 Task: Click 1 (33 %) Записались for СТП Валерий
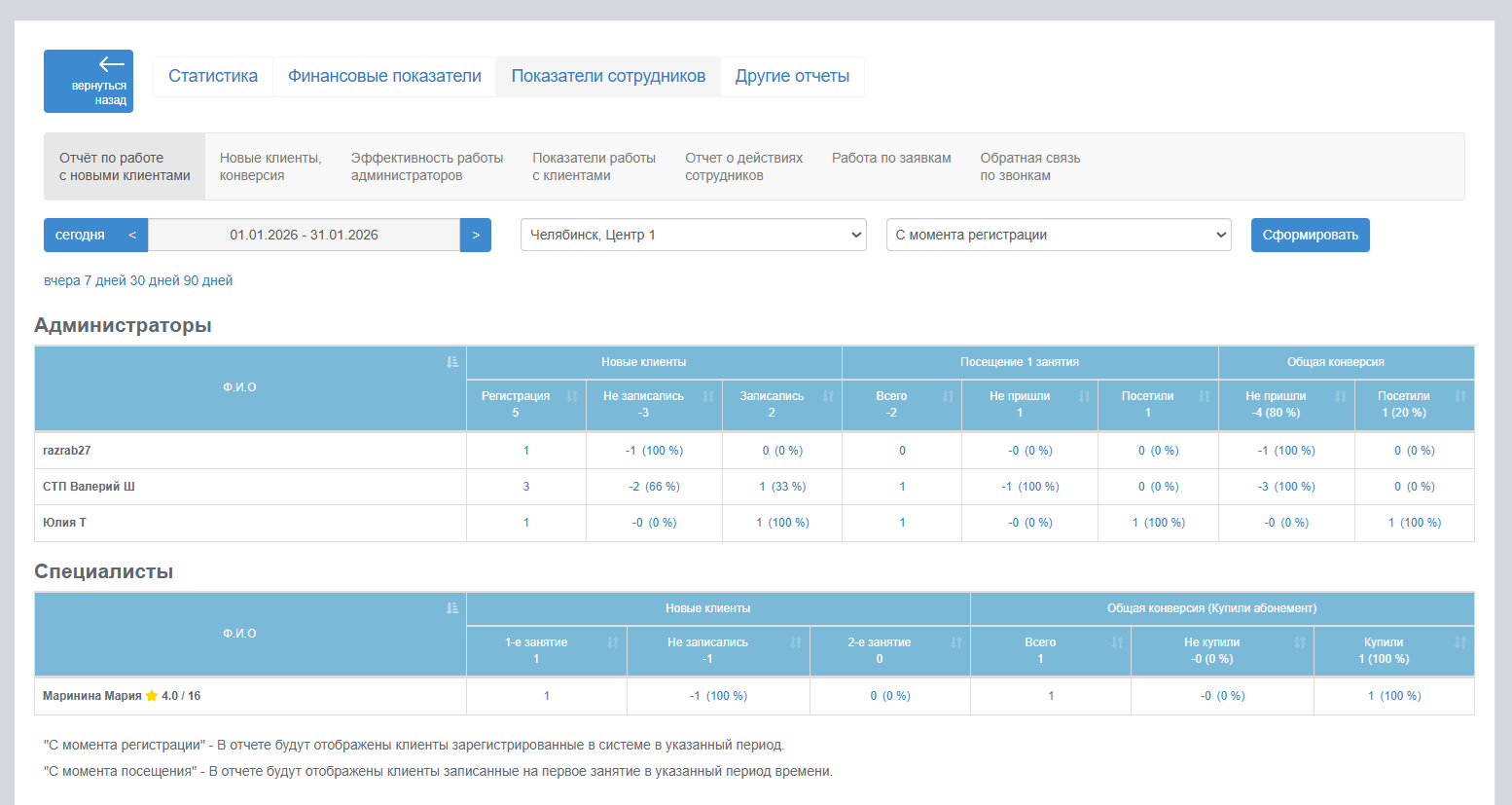[782, 487]
